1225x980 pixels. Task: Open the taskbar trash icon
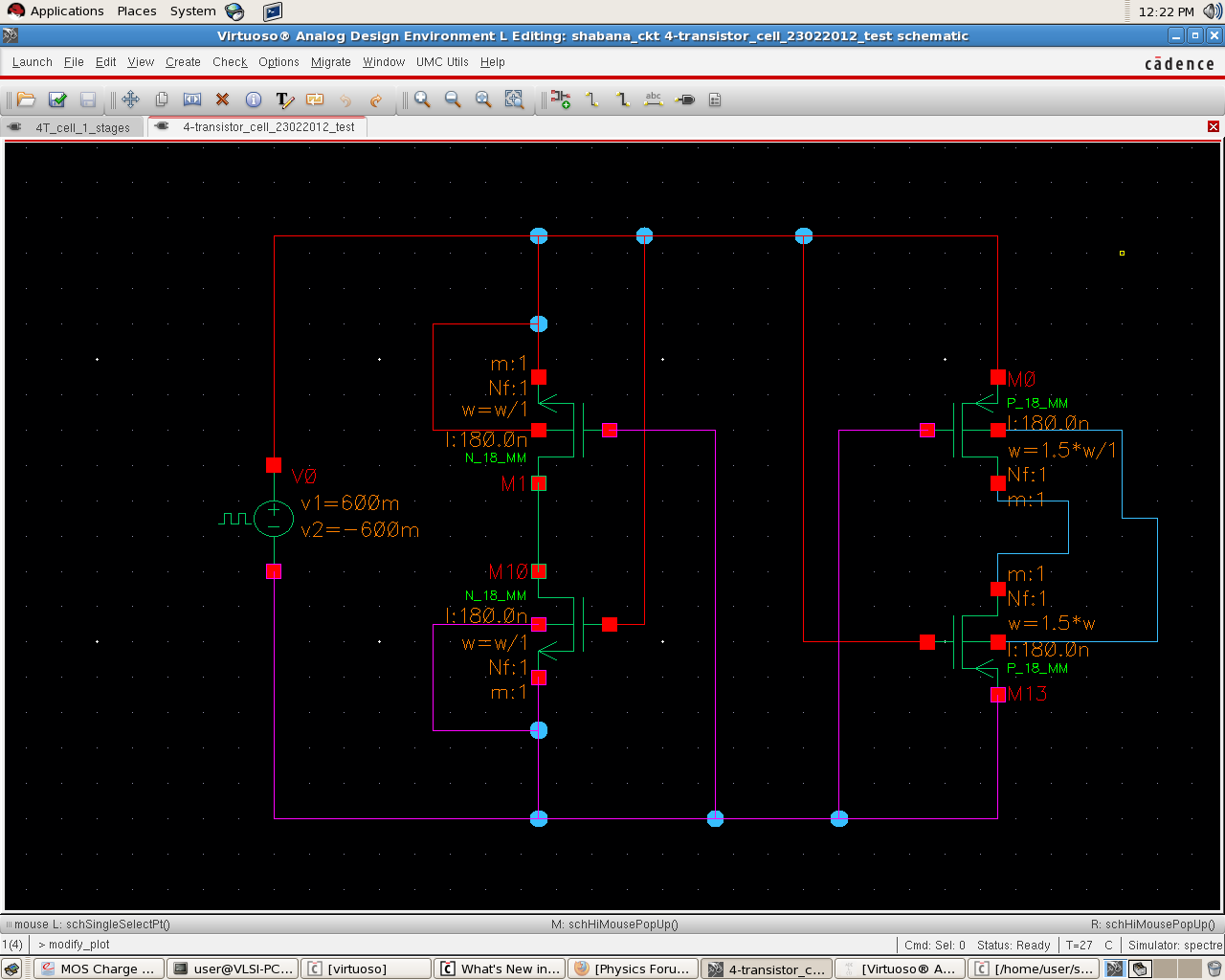tap(1214, 969)
